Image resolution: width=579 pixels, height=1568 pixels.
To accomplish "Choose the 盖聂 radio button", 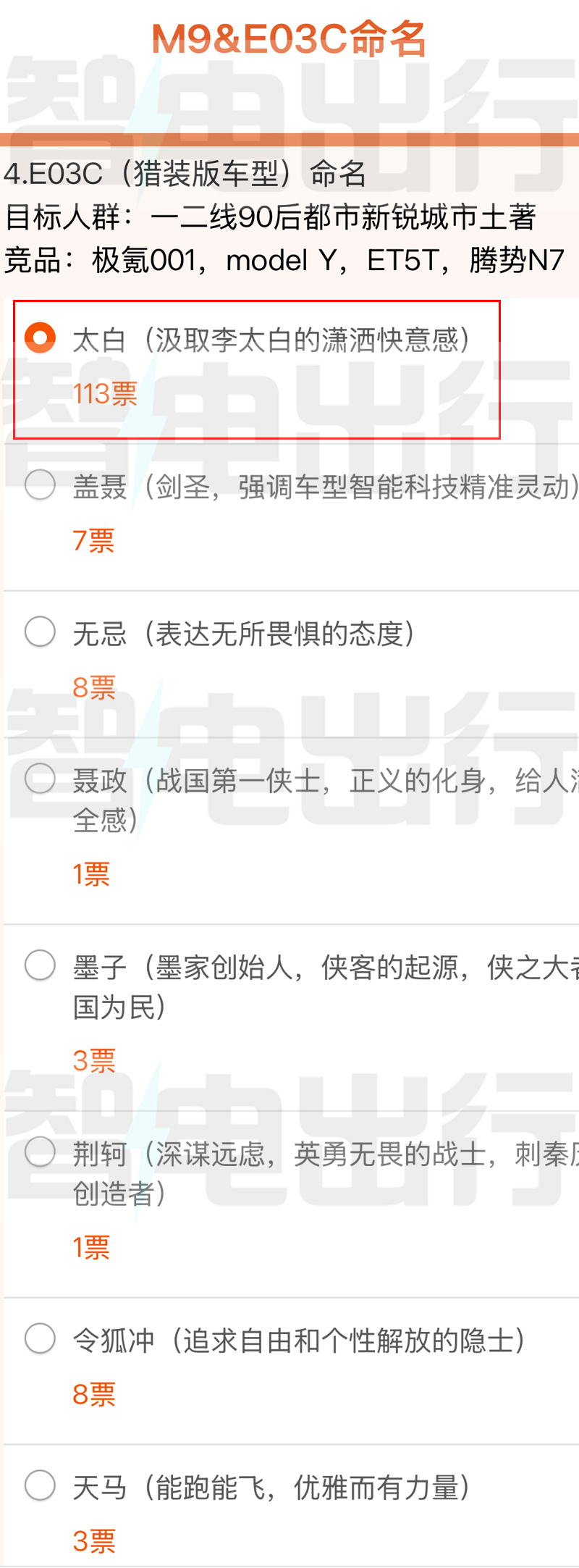I will (x=40, y=485).
